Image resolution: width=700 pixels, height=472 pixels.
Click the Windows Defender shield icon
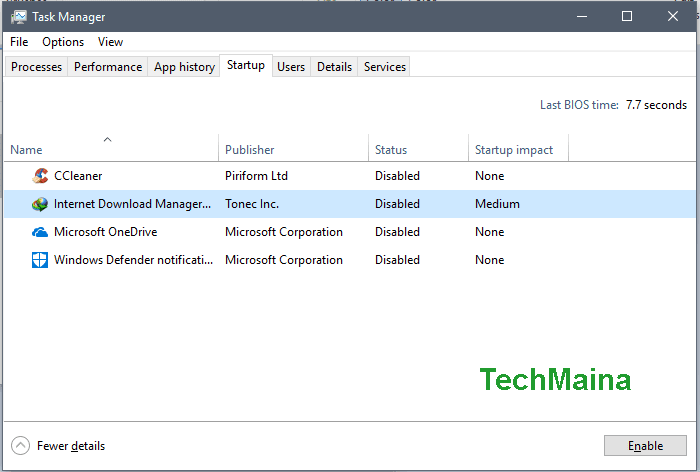click(x=40, y=260)
